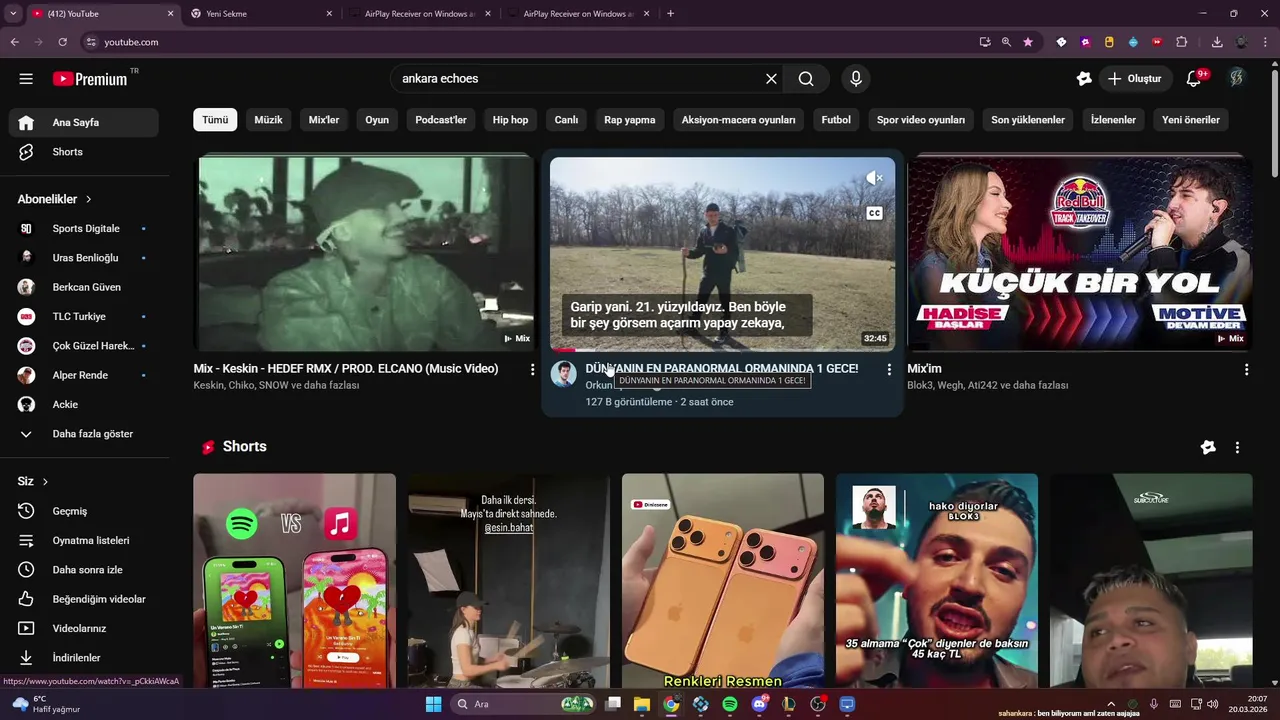
Task: Open Shorts from the sidebar
Action: [84, 152]
